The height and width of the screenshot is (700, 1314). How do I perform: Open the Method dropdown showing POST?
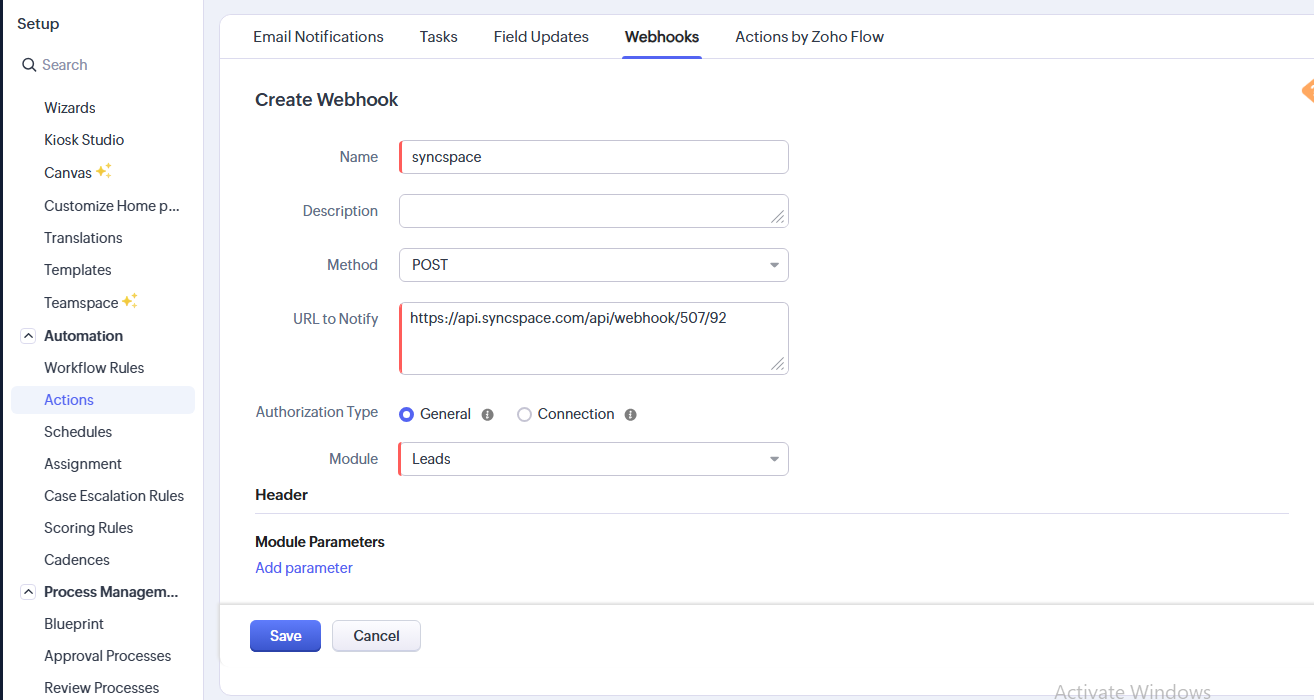click(x=593, y=265)
